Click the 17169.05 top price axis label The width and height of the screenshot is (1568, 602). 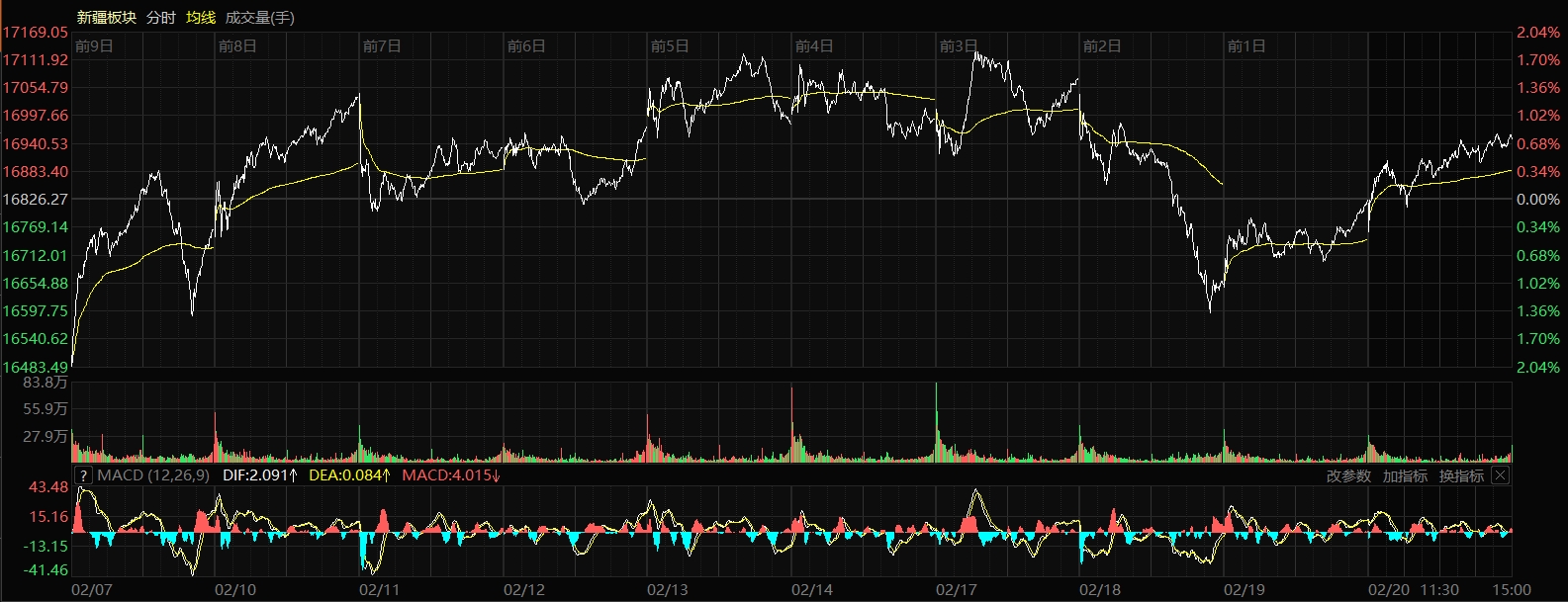click(x=35, y=33)
